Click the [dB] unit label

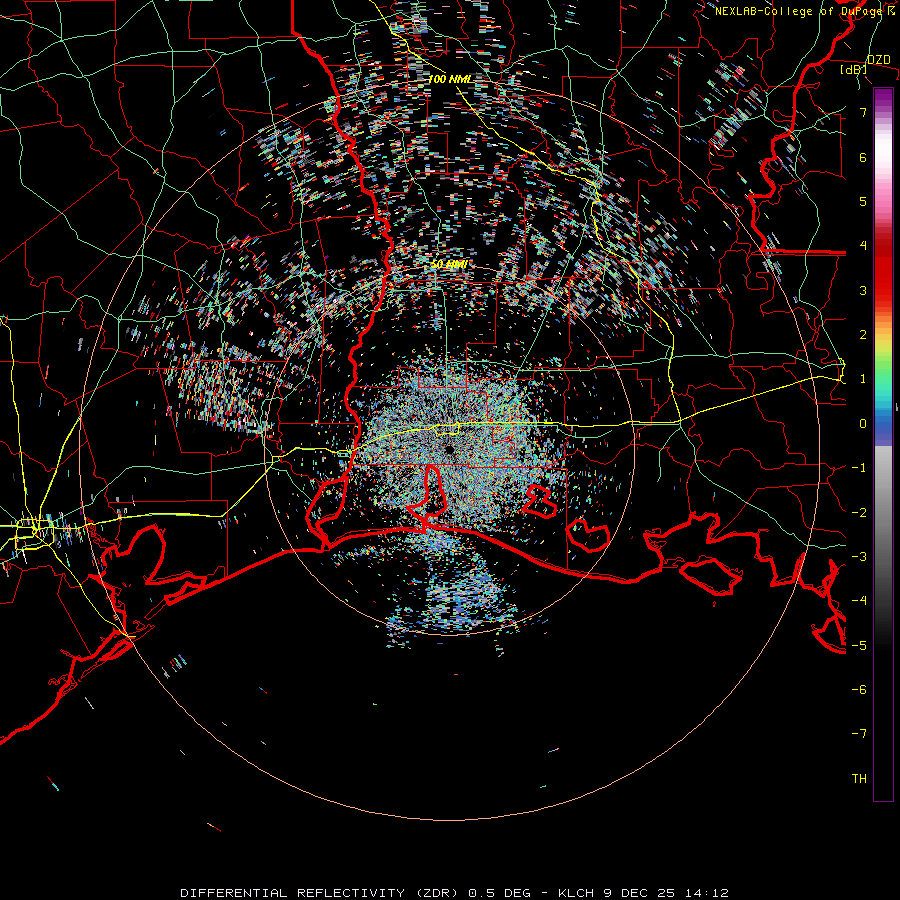(853, 69)
